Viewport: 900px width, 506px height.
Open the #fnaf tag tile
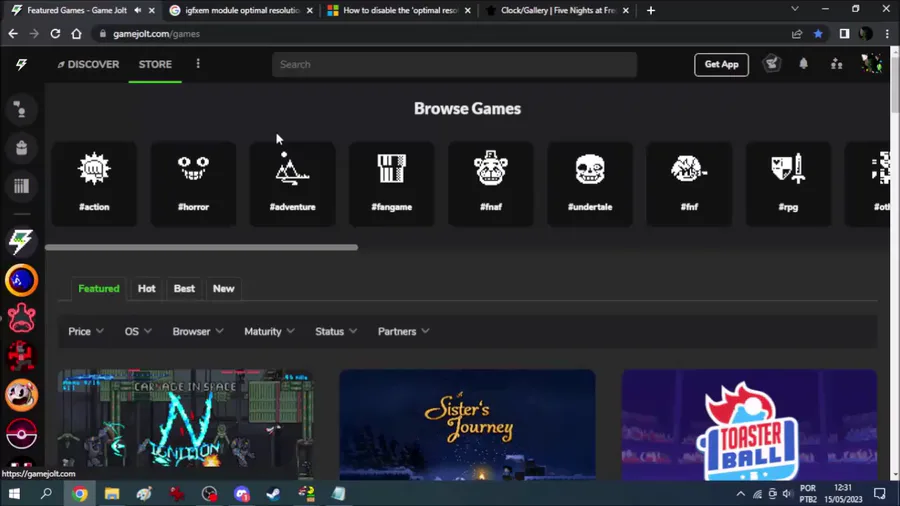coord(491,184)
